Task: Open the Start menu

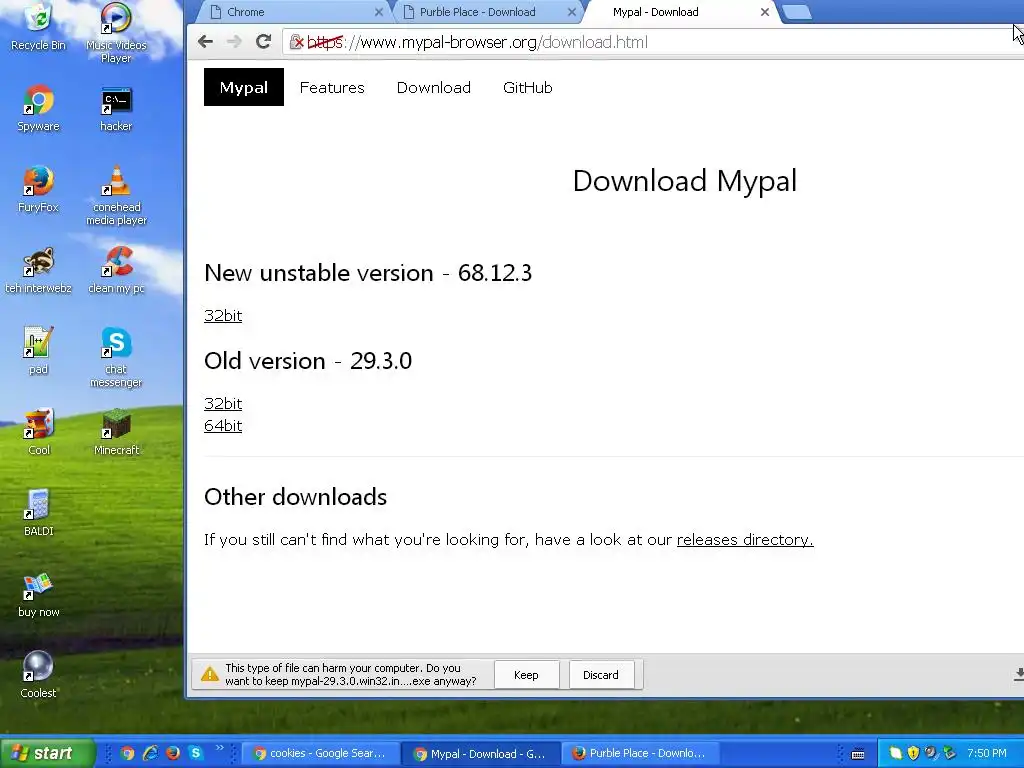Action: tap(47, 753)
